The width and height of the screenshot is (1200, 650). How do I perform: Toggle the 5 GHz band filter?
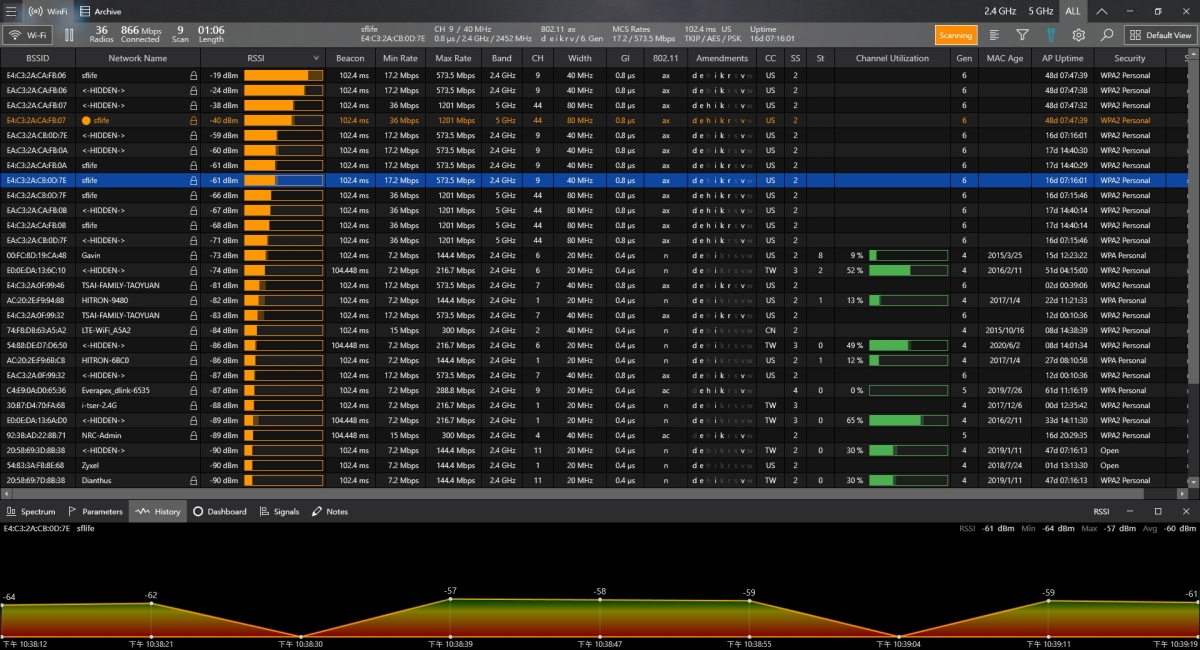pos(1040,11)
